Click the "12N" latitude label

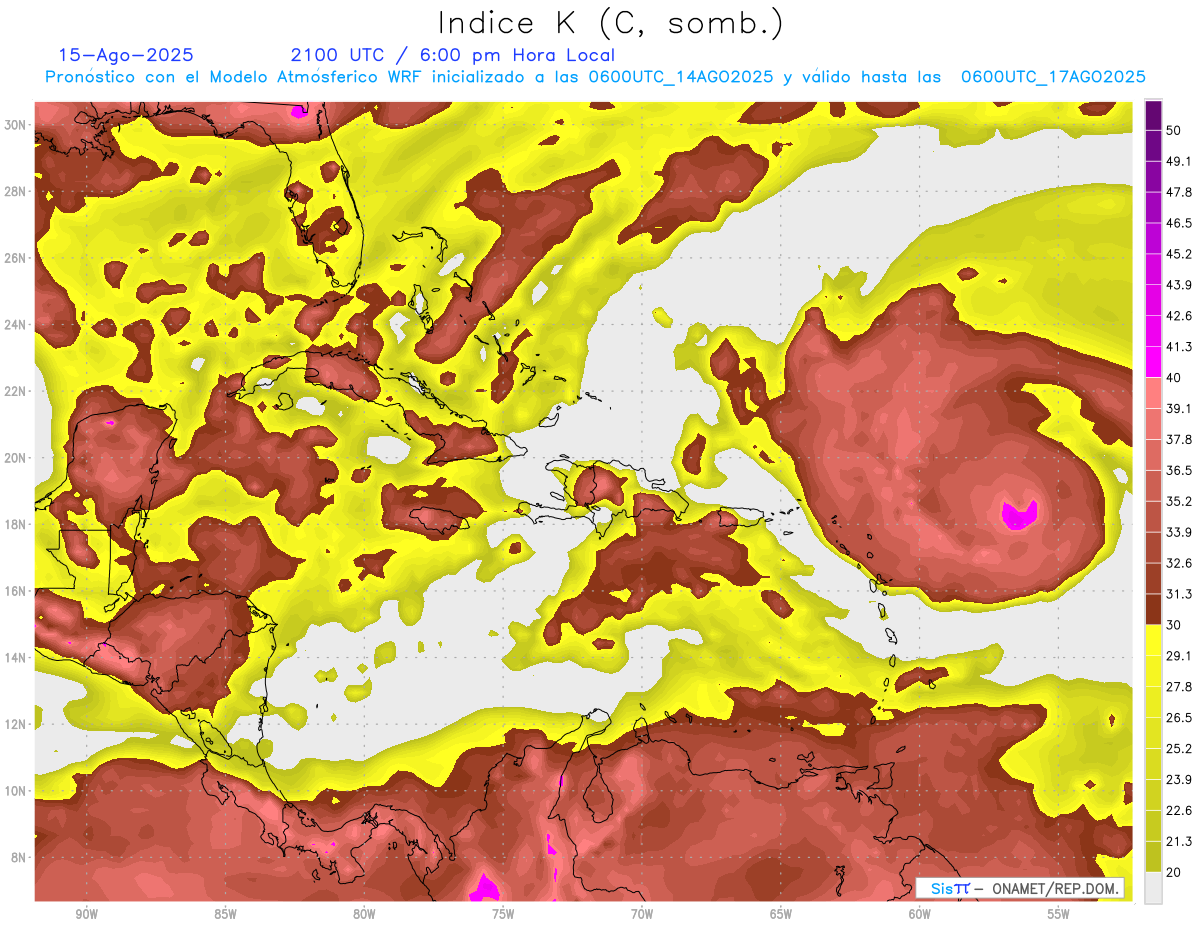(x=16, y=724)
